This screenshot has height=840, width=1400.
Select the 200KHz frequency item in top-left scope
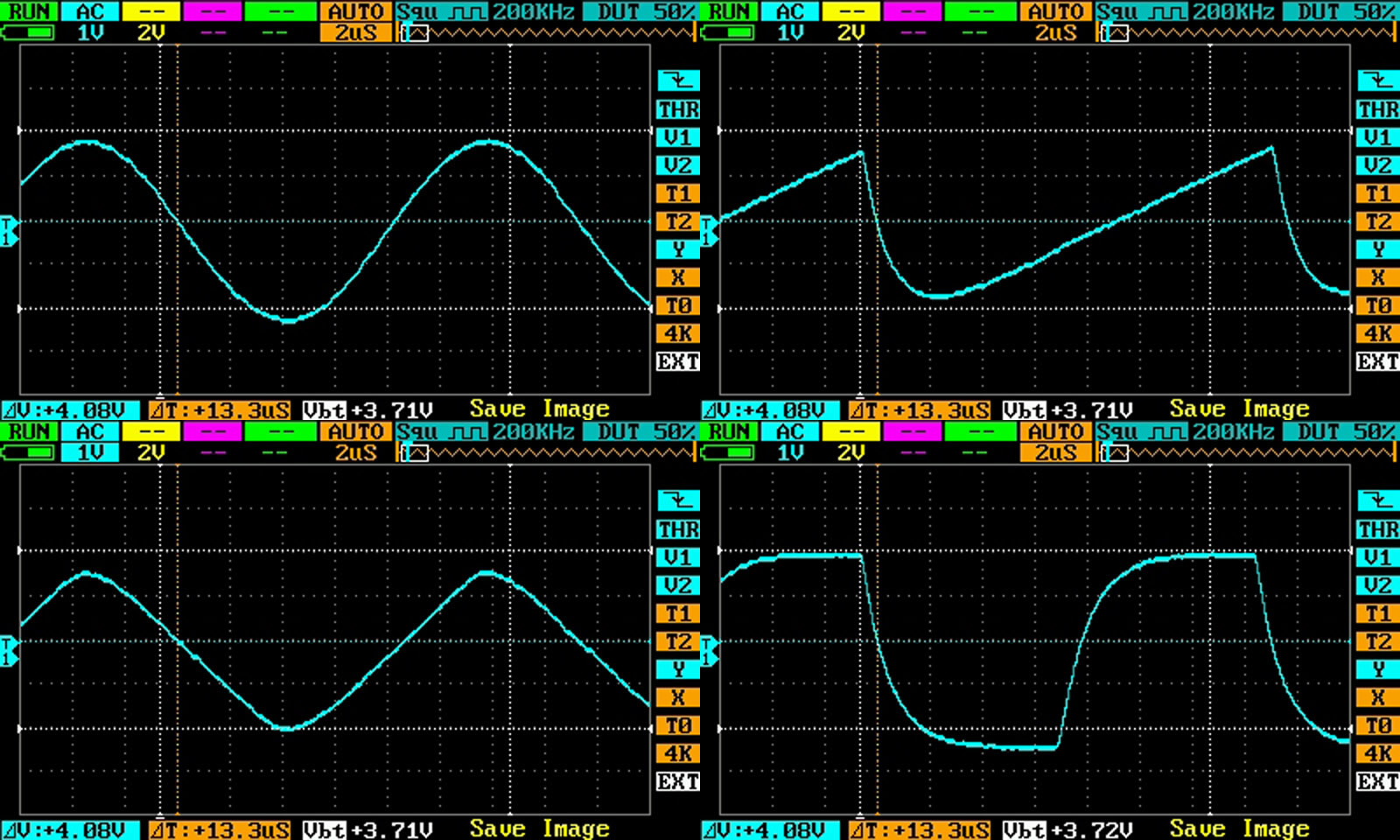click(x=533, y=12)
